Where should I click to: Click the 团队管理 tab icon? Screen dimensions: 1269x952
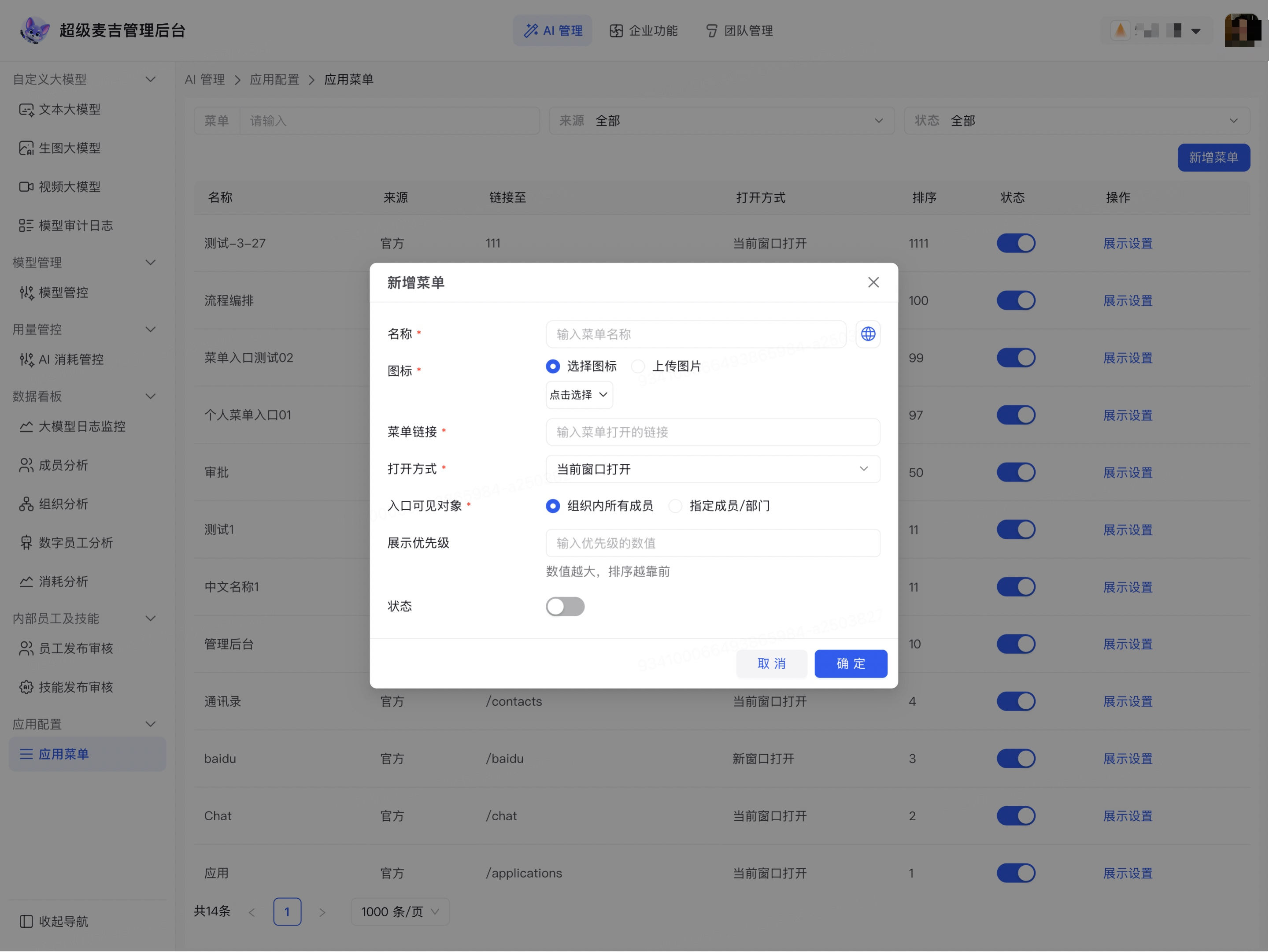click(711, 30)
